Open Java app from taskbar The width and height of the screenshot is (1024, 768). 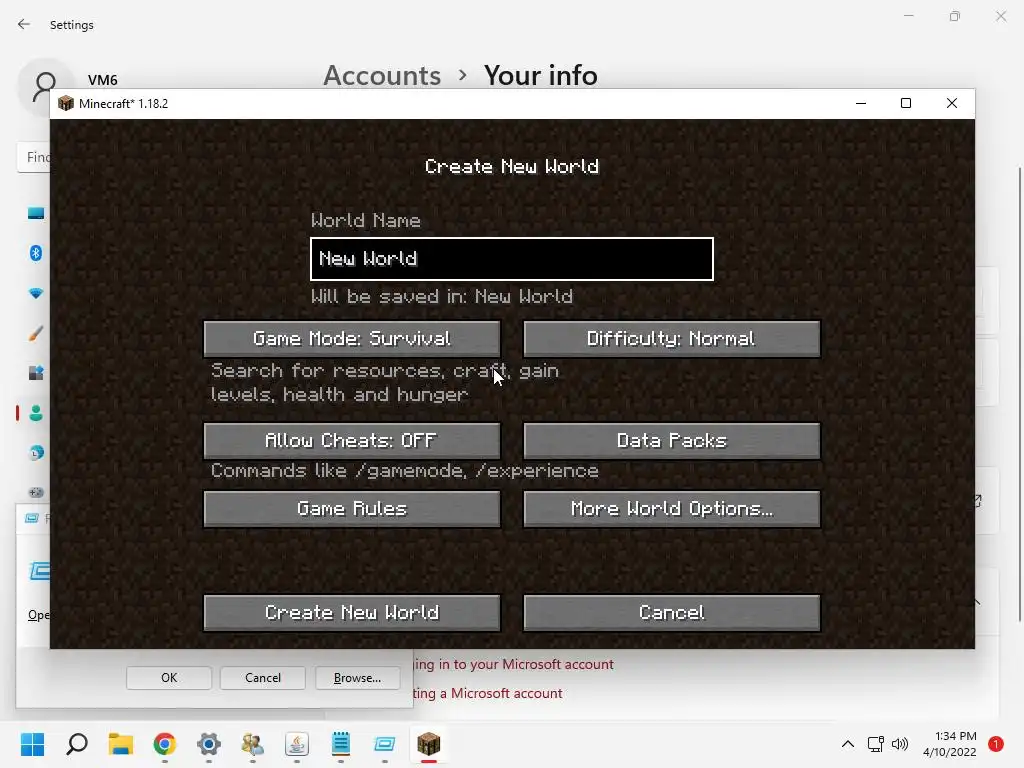(x=296, y=744)
